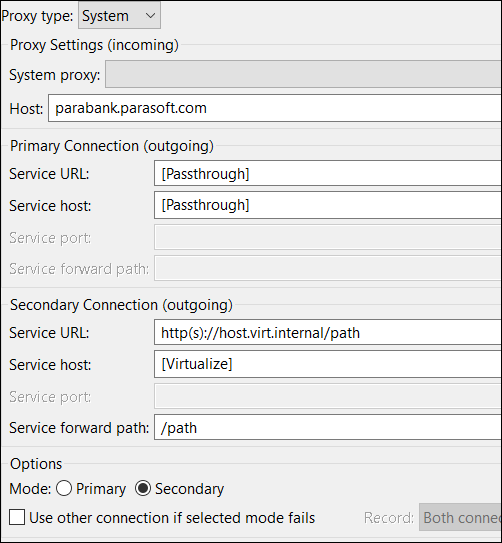Select the Primary mode radio button
This screenshot has height=543, width=502.
pyautogui.click(x=64, y=488)
